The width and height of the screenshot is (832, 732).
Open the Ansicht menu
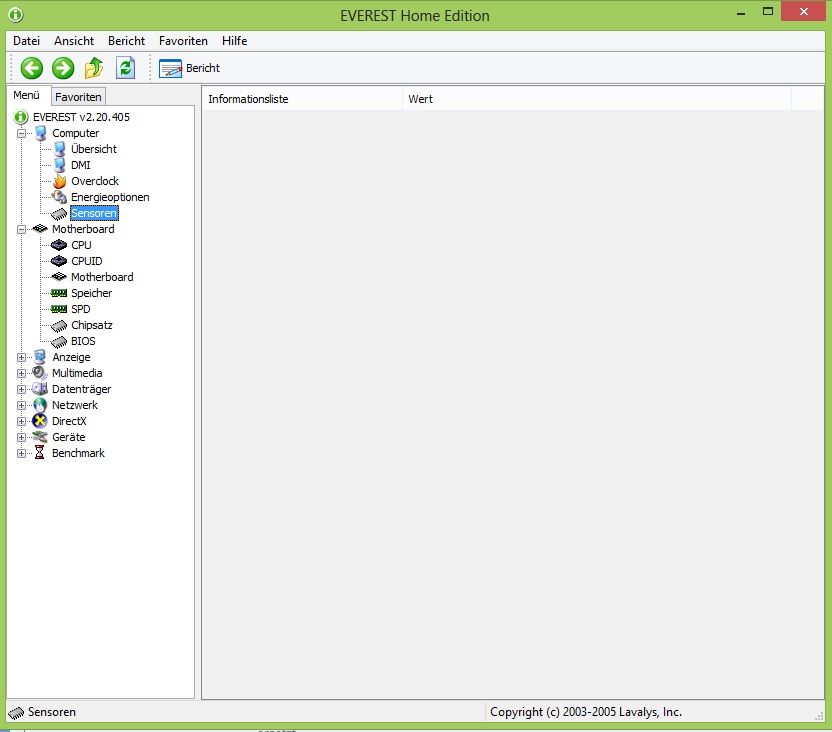pyautogui.click(x=74, y=41)
